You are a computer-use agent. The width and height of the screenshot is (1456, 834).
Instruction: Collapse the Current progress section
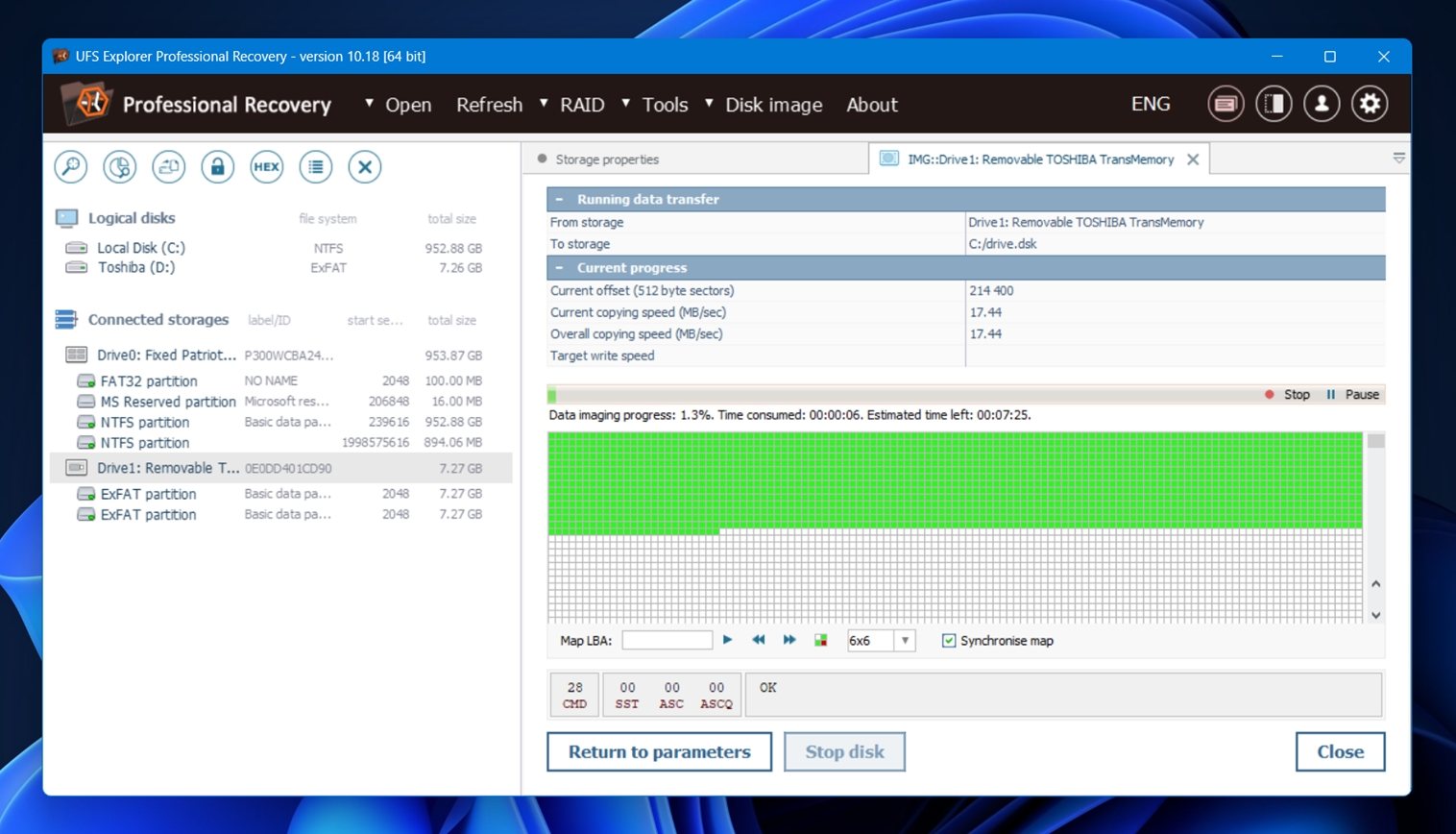561,267
